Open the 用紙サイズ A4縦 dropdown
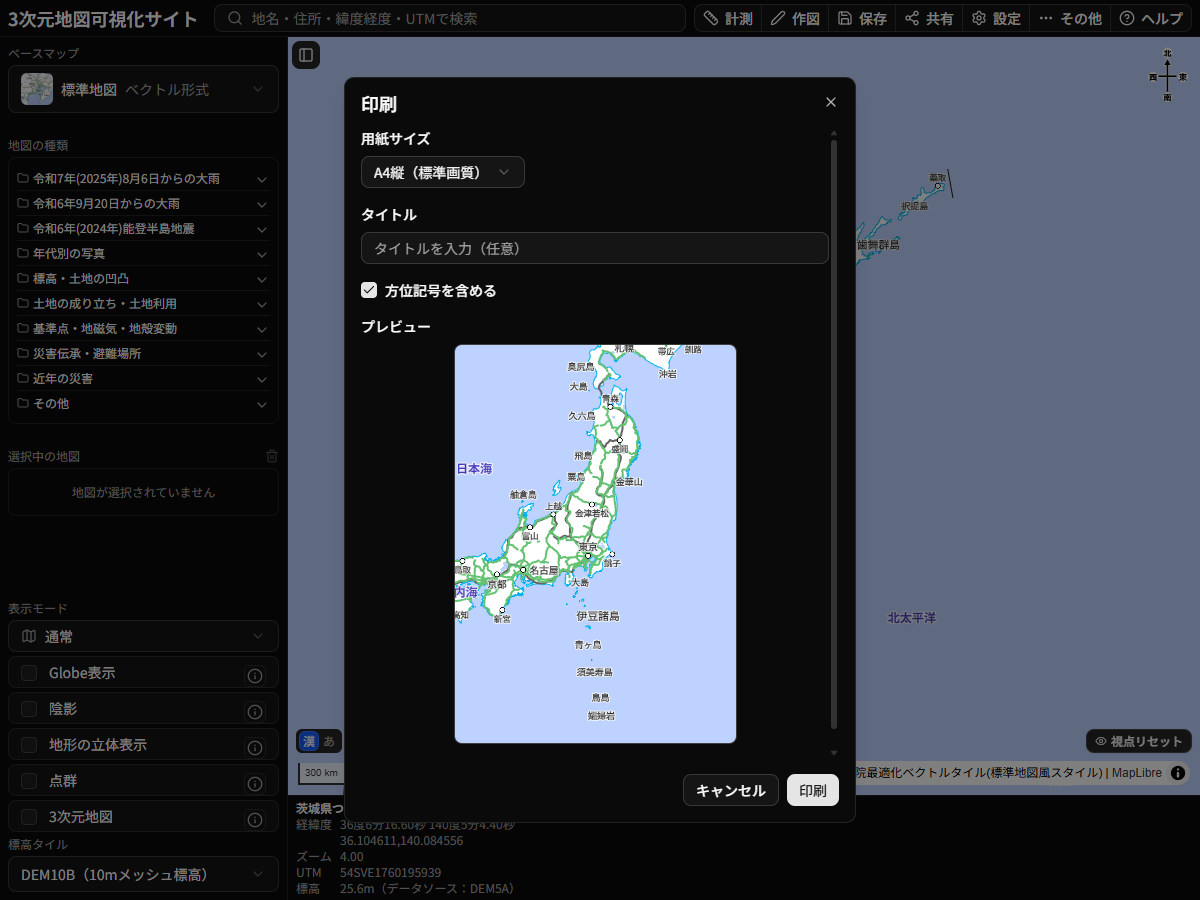1200x900 pixels. tap(442, 172)
